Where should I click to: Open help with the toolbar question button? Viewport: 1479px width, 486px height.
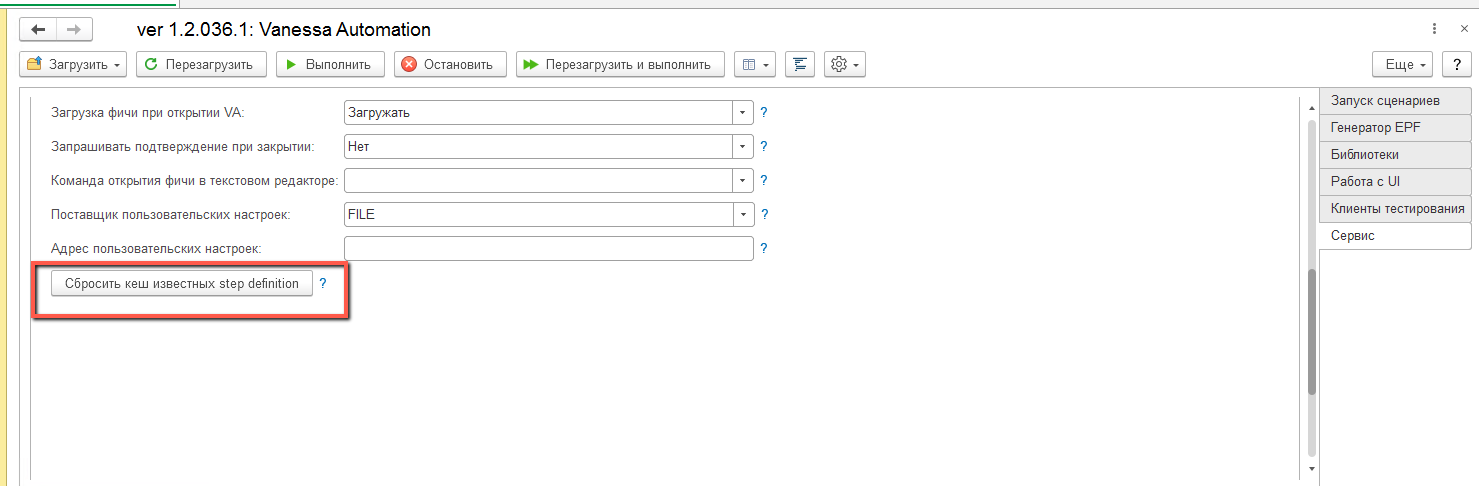point(1457,64)
